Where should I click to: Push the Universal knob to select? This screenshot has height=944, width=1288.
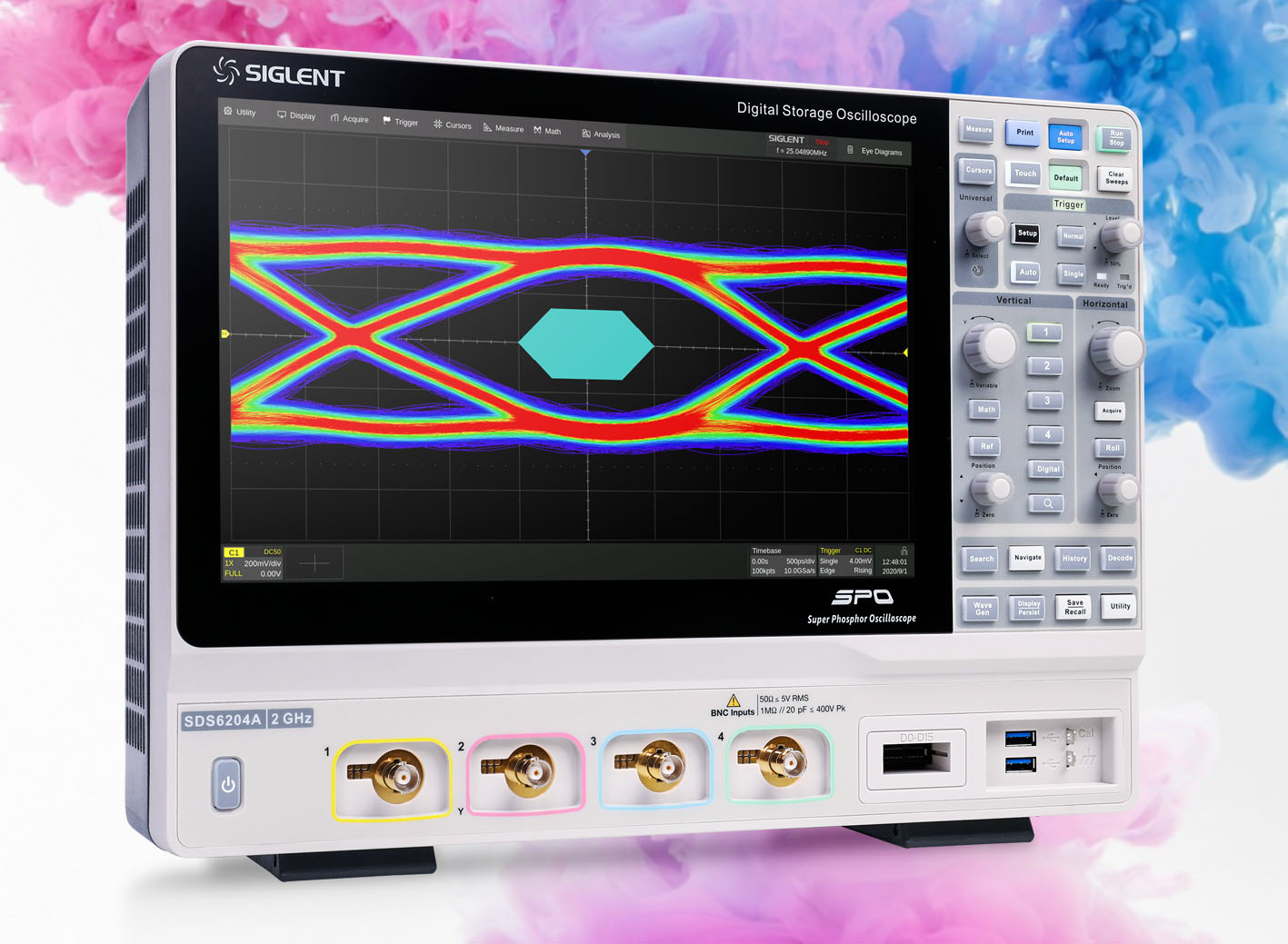(983, 228)
